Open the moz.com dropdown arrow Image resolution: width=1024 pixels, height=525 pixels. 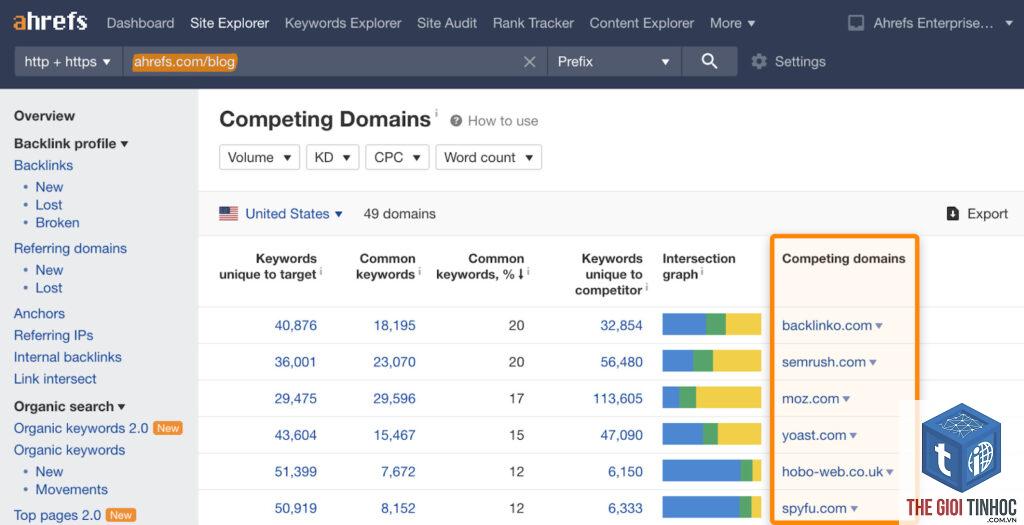[x=846, y=399]
